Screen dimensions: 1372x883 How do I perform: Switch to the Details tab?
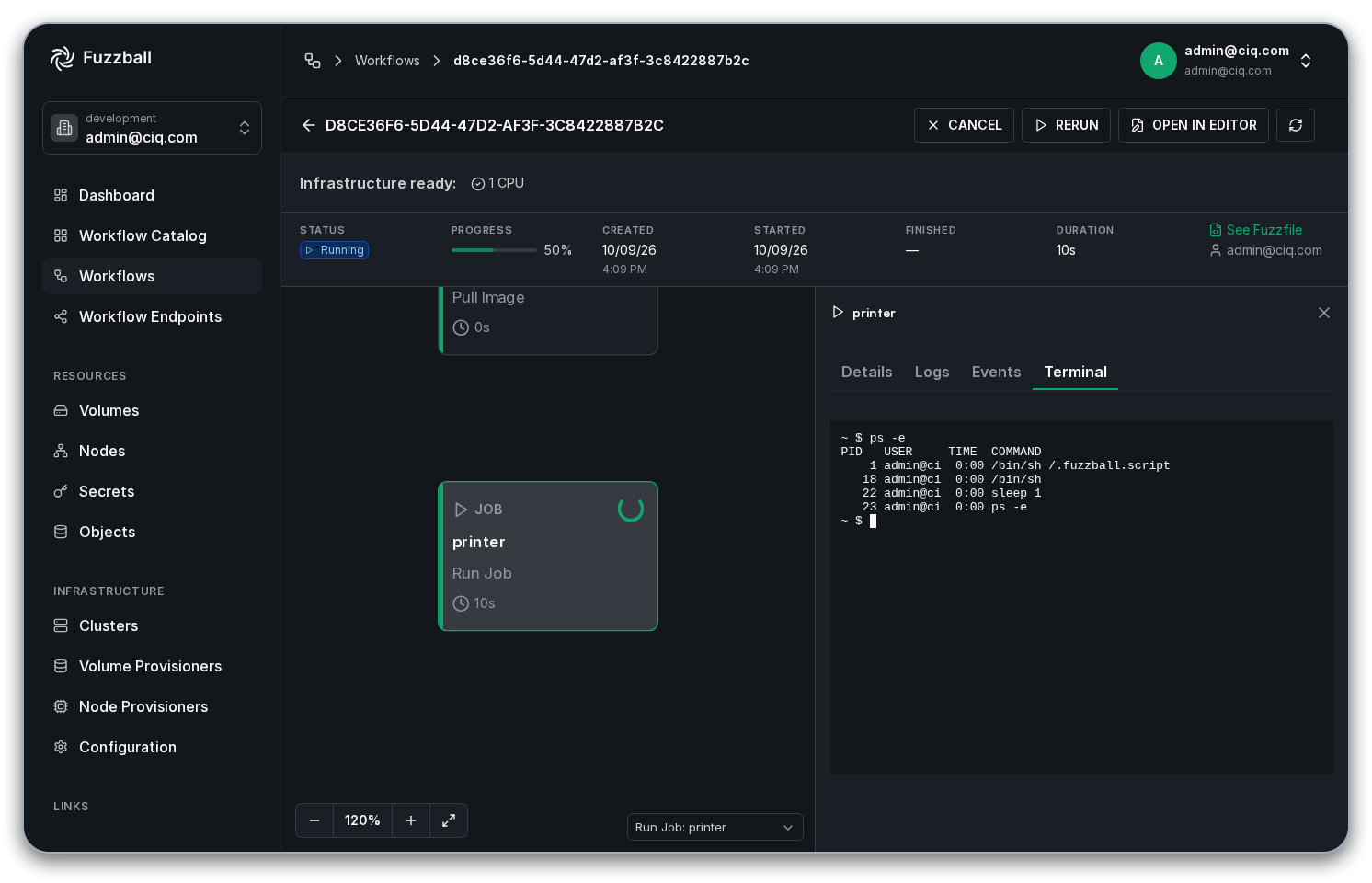867,372
